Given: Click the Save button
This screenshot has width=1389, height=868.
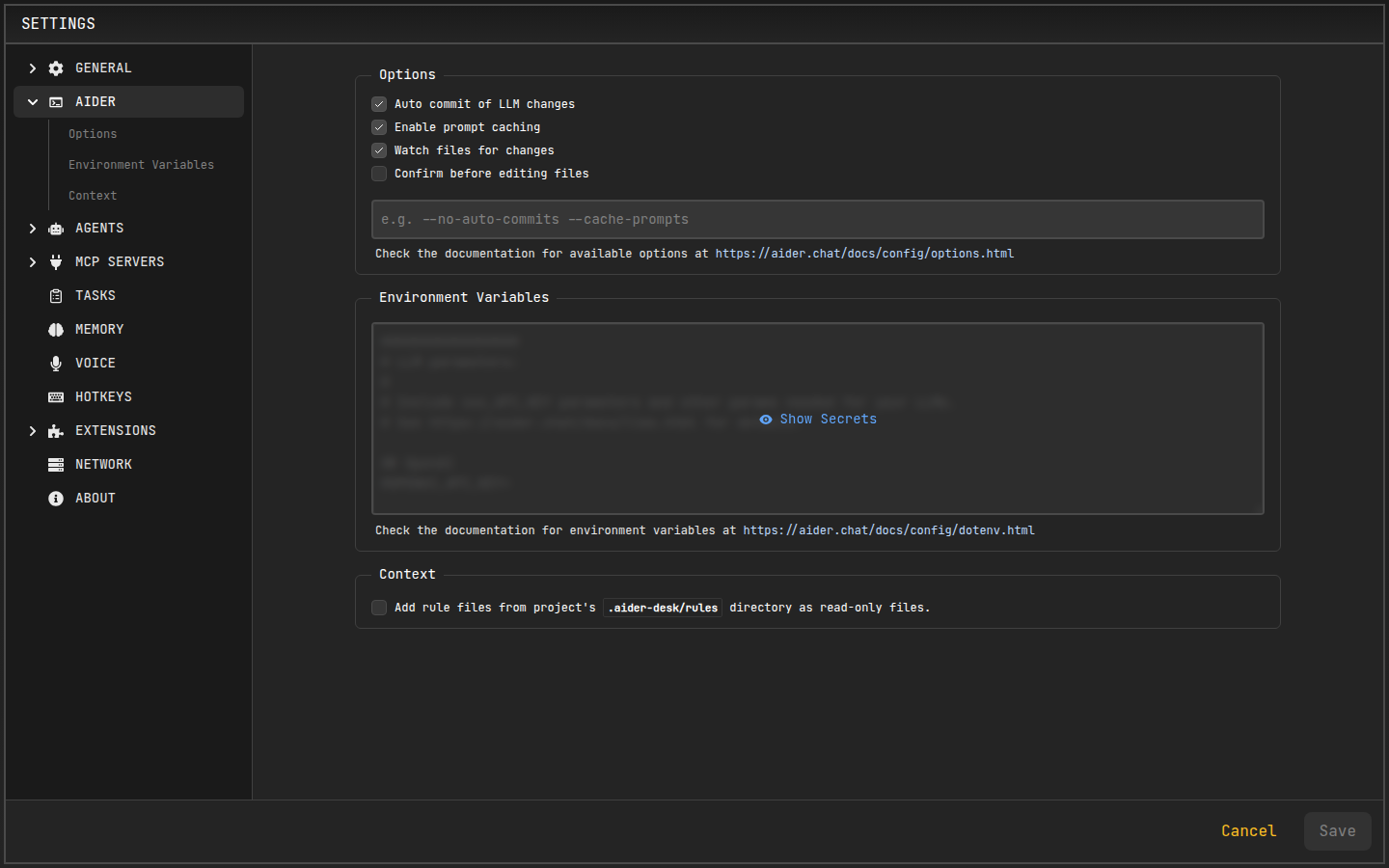Looking at the screenshot, I should (1337, 831).
